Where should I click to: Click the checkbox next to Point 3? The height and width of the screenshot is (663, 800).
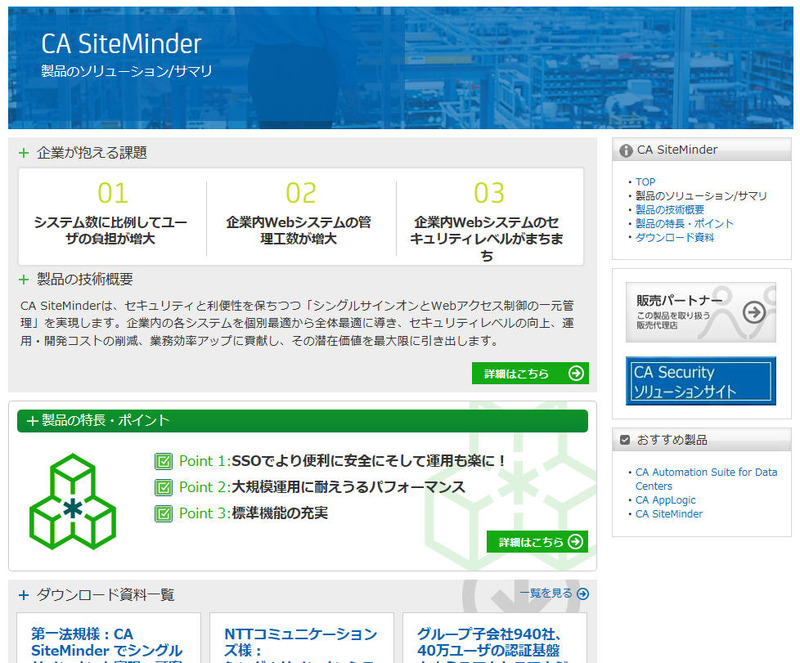pyautogui.click(x=164, y=513)
